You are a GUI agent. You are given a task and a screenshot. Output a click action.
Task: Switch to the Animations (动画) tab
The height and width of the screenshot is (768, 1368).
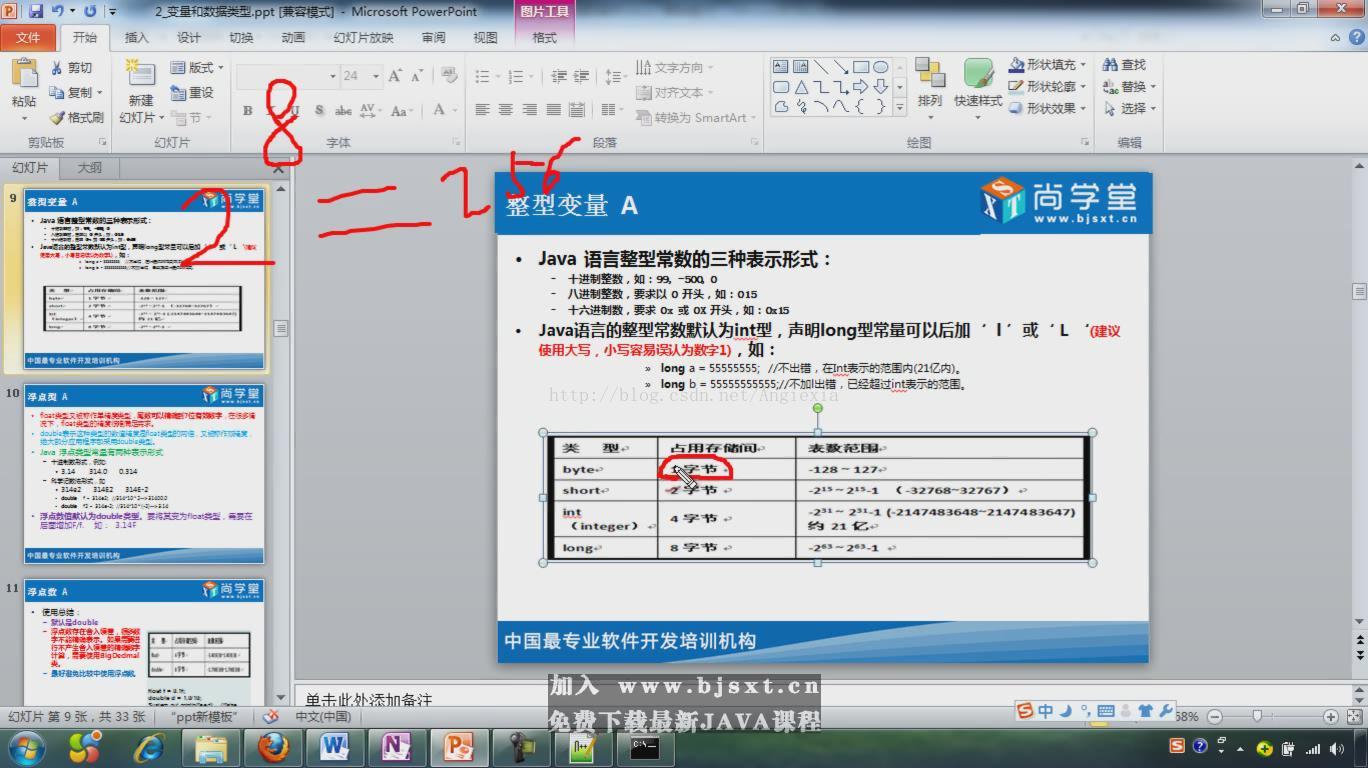coord(293,38)
